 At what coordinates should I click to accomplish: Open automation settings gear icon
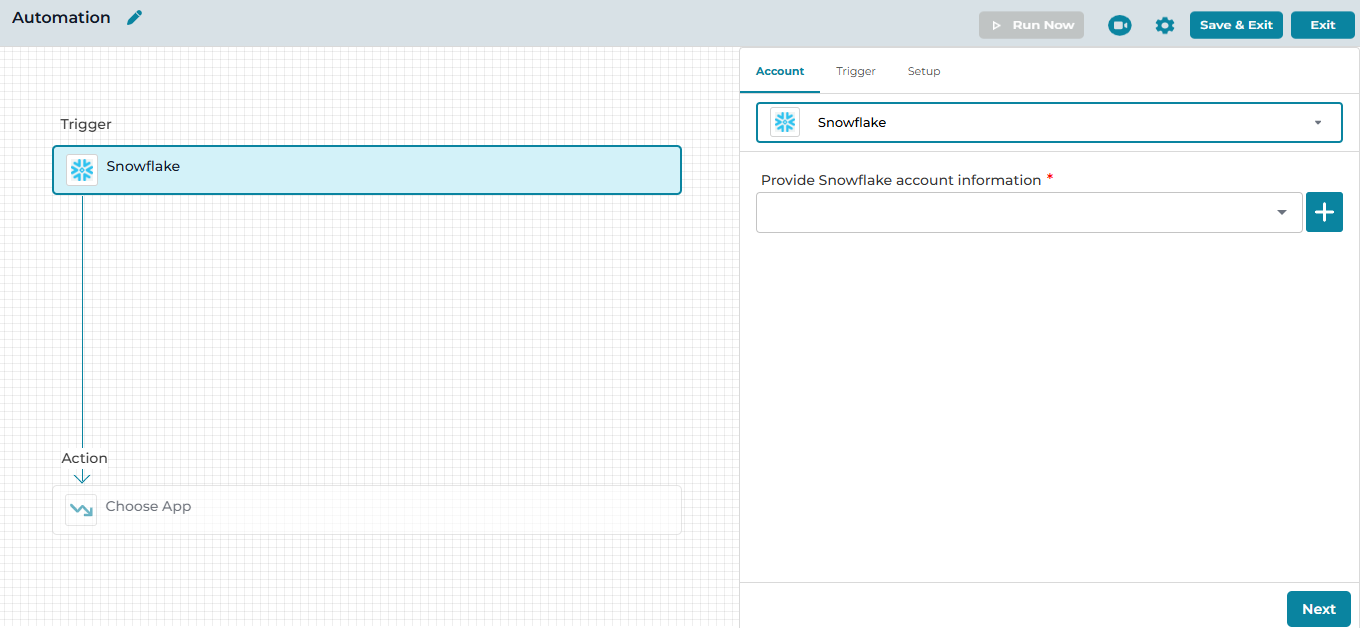[x=1165, y=25]
